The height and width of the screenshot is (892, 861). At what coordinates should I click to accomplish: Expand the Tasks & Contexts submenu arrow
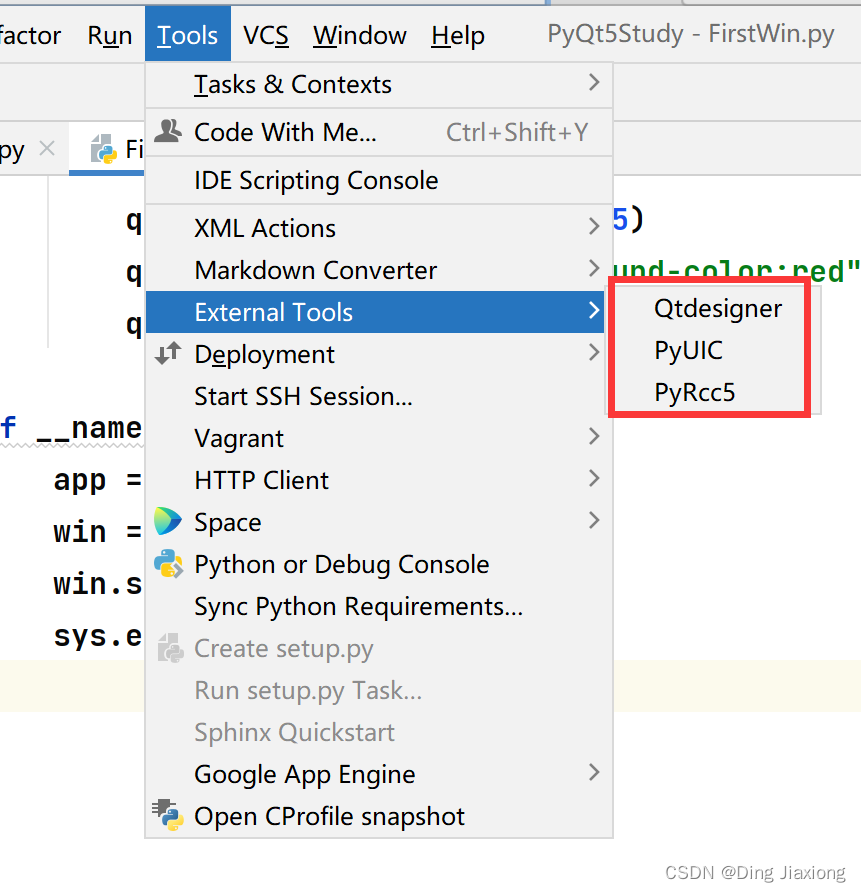[594, 83]
